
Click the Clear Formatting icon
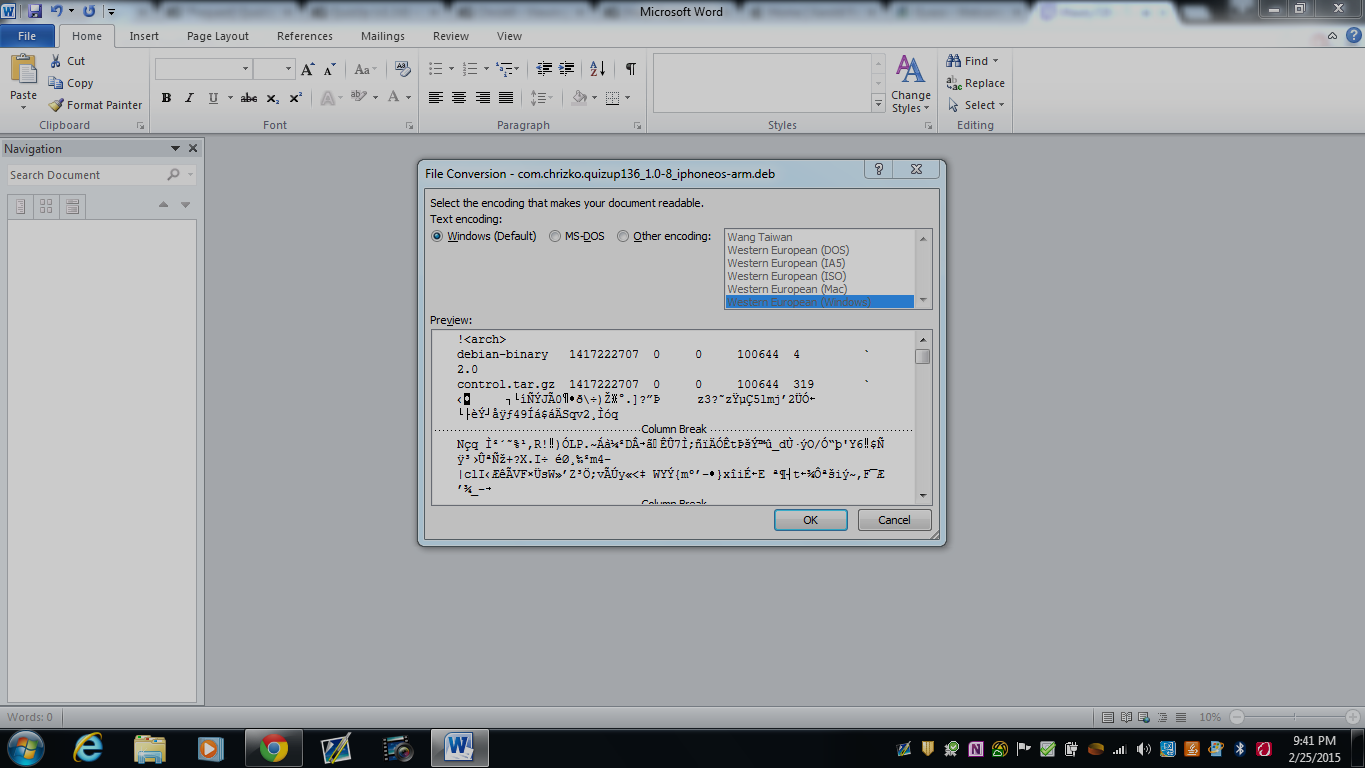(403, 69)
